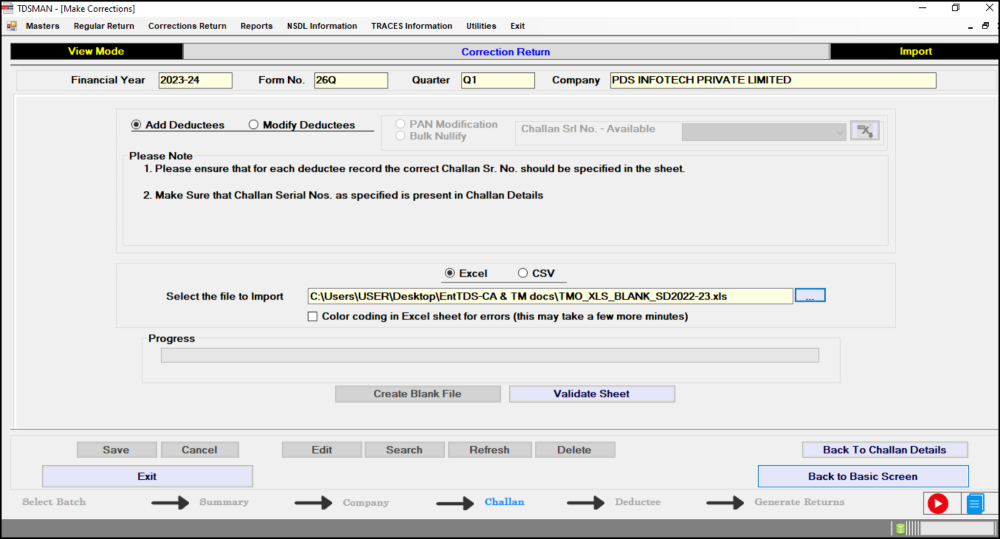Viewport: 1000px width, 539px height.
Task: Open the TRACES Information menu
Action: click(412, 26)
